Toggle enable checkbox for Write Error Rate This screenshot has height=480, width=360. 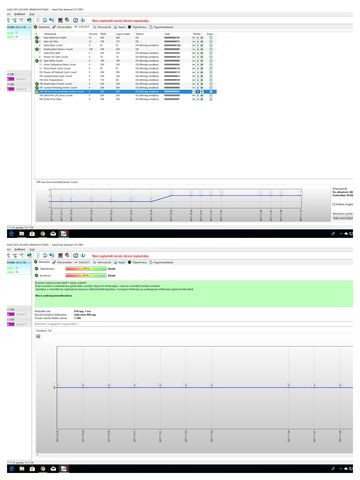click(x=211, y=99)
